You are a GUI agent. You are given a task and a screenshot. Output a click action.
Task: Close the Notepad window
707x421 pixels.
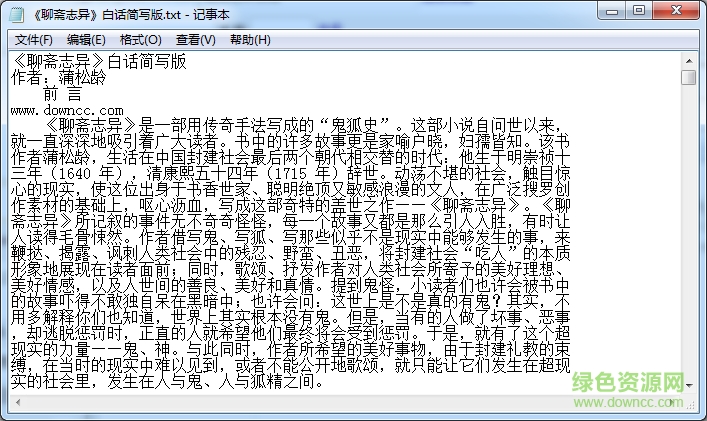(x=676, y=11)
